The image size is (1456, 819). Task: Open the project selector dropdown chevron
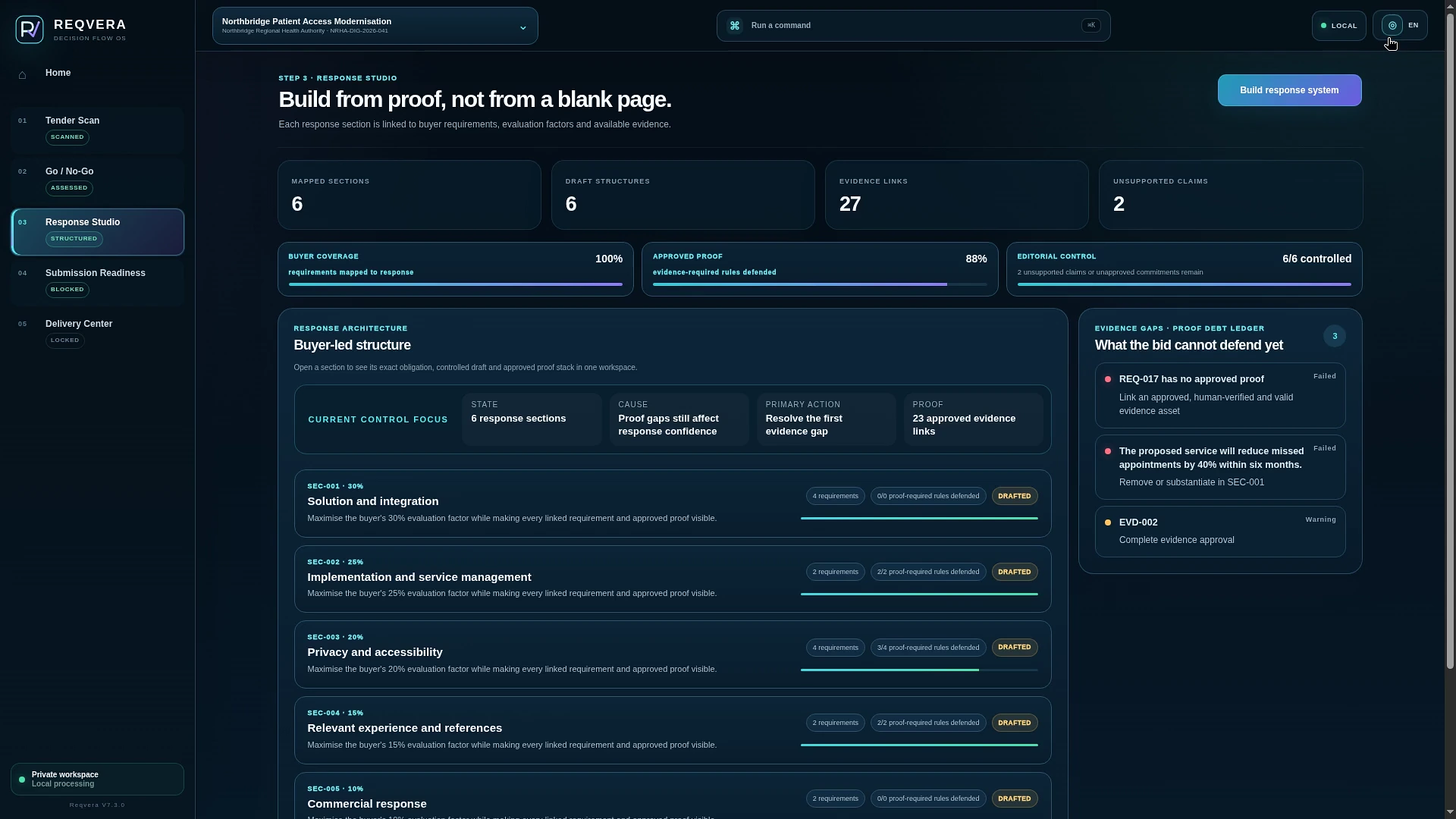[522, 28]
